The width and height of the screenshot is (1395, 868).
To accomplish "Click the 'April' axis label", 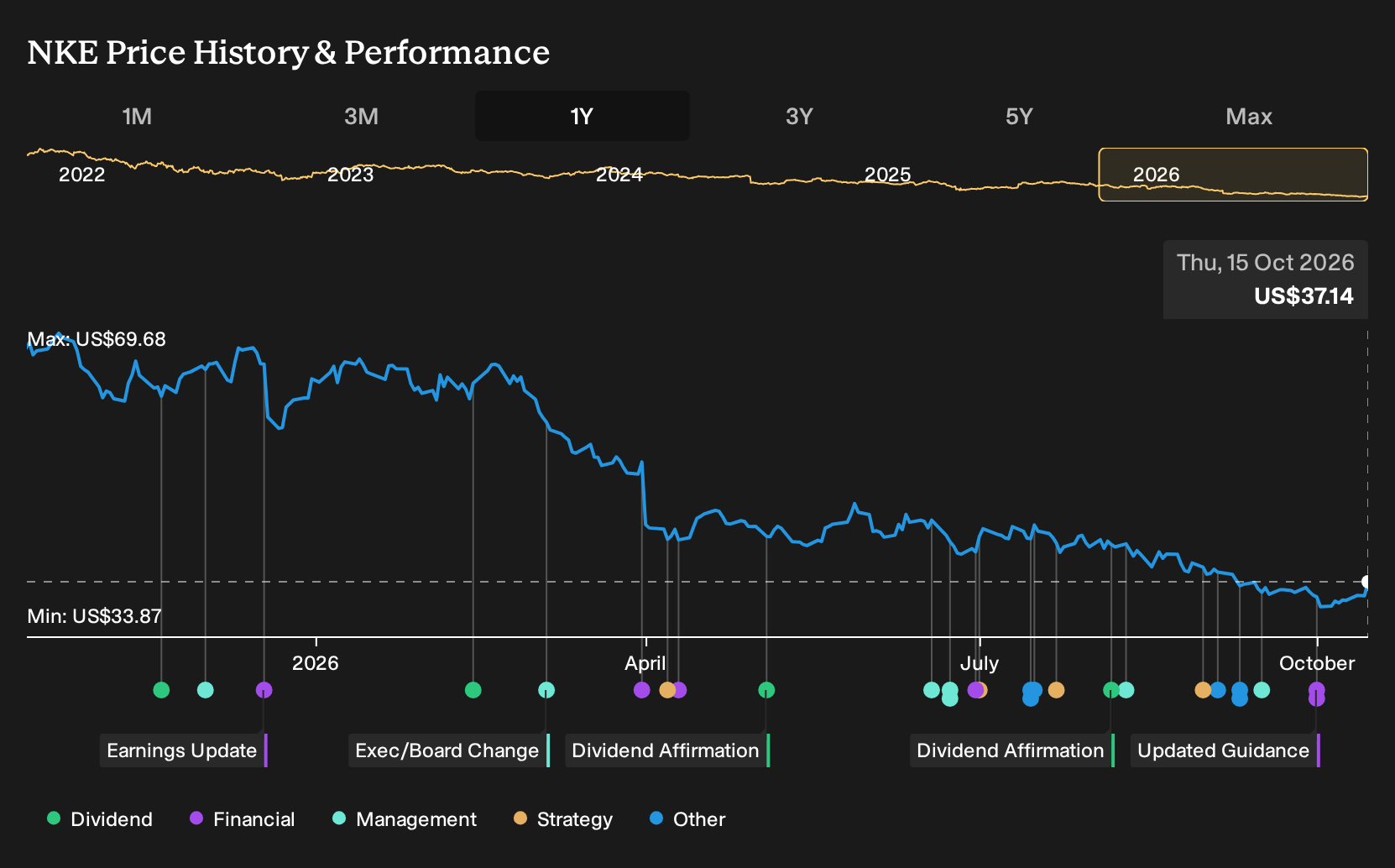I will (645, 663).
